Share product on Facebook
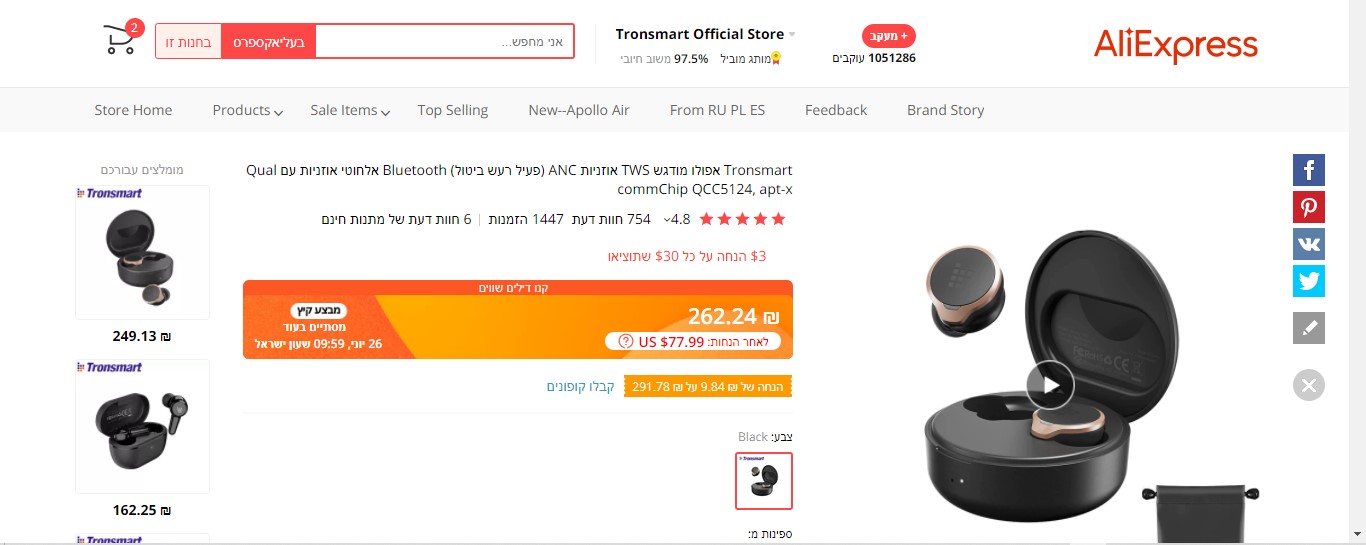1366x545 pixels. [1309, 170]
